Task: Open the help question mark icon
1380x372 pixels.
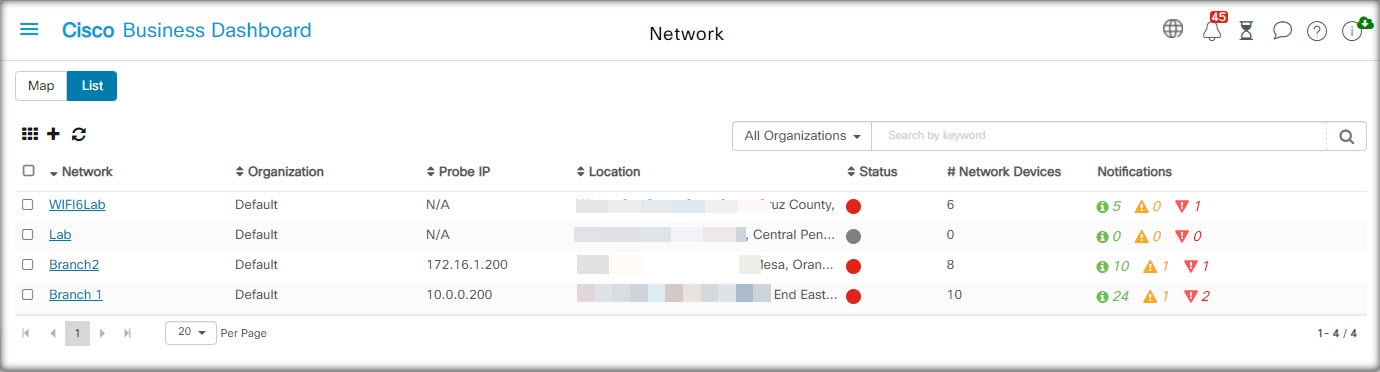Action: [x=1317, y=31]
